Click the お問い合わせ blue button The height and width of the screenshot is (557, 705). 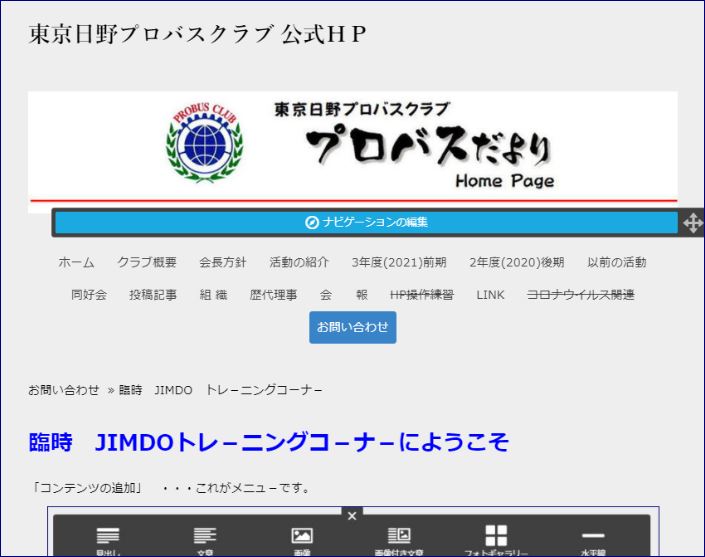point(352,327)
